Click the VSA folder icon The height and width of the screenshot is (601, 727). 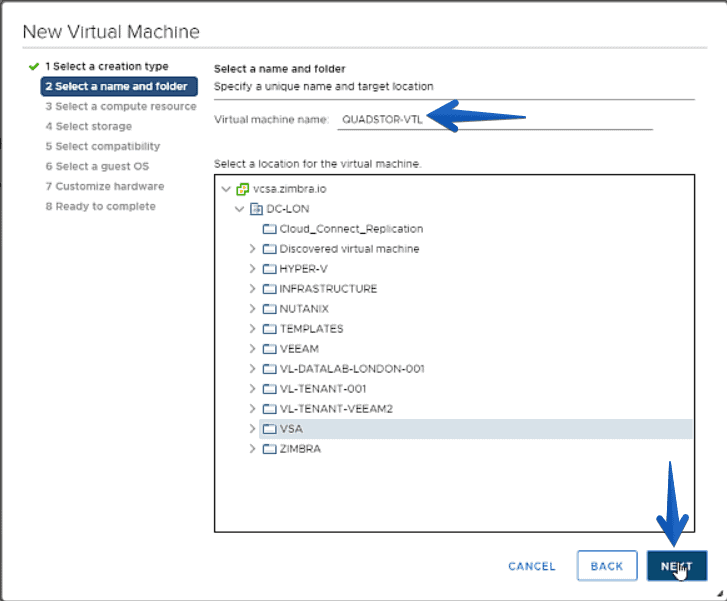[269, 429]
